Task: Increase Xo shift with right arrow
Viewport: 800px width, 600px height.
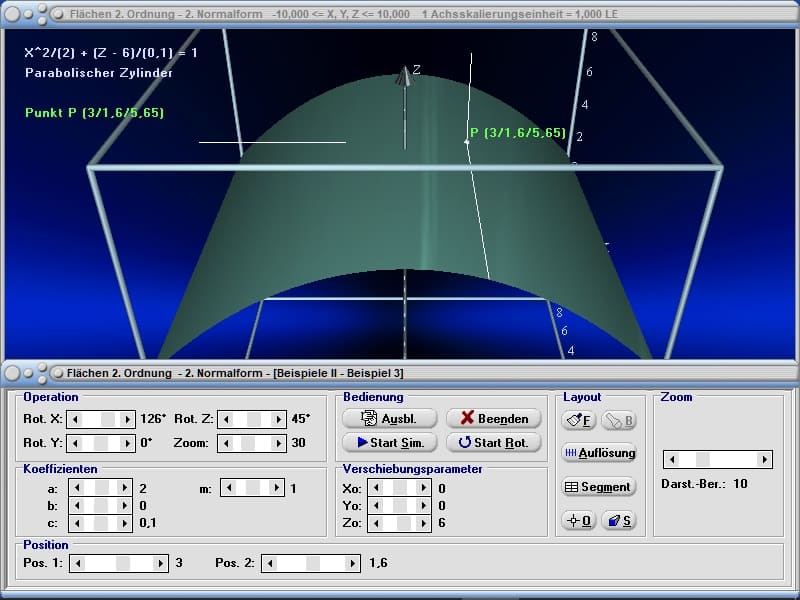Action: (x=423, y=488)
